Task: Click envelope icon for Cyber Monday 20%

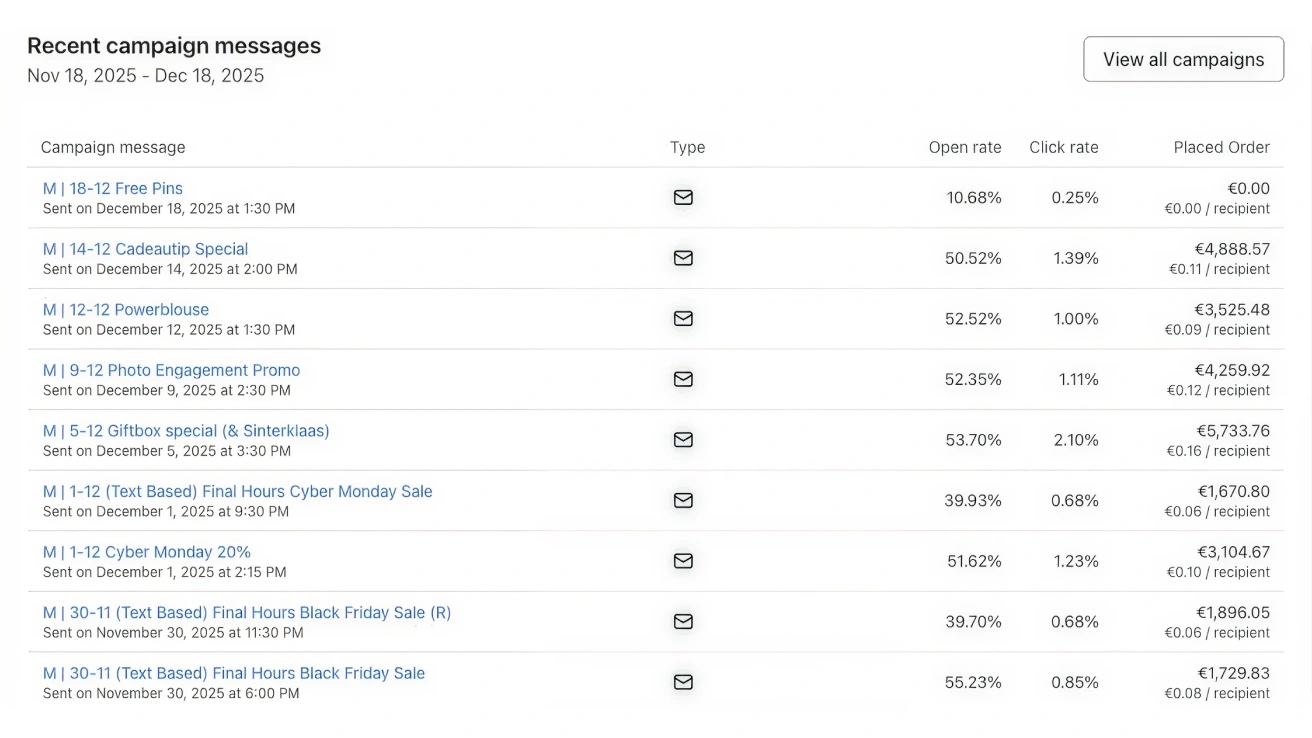Action: [x=683, y=561]
